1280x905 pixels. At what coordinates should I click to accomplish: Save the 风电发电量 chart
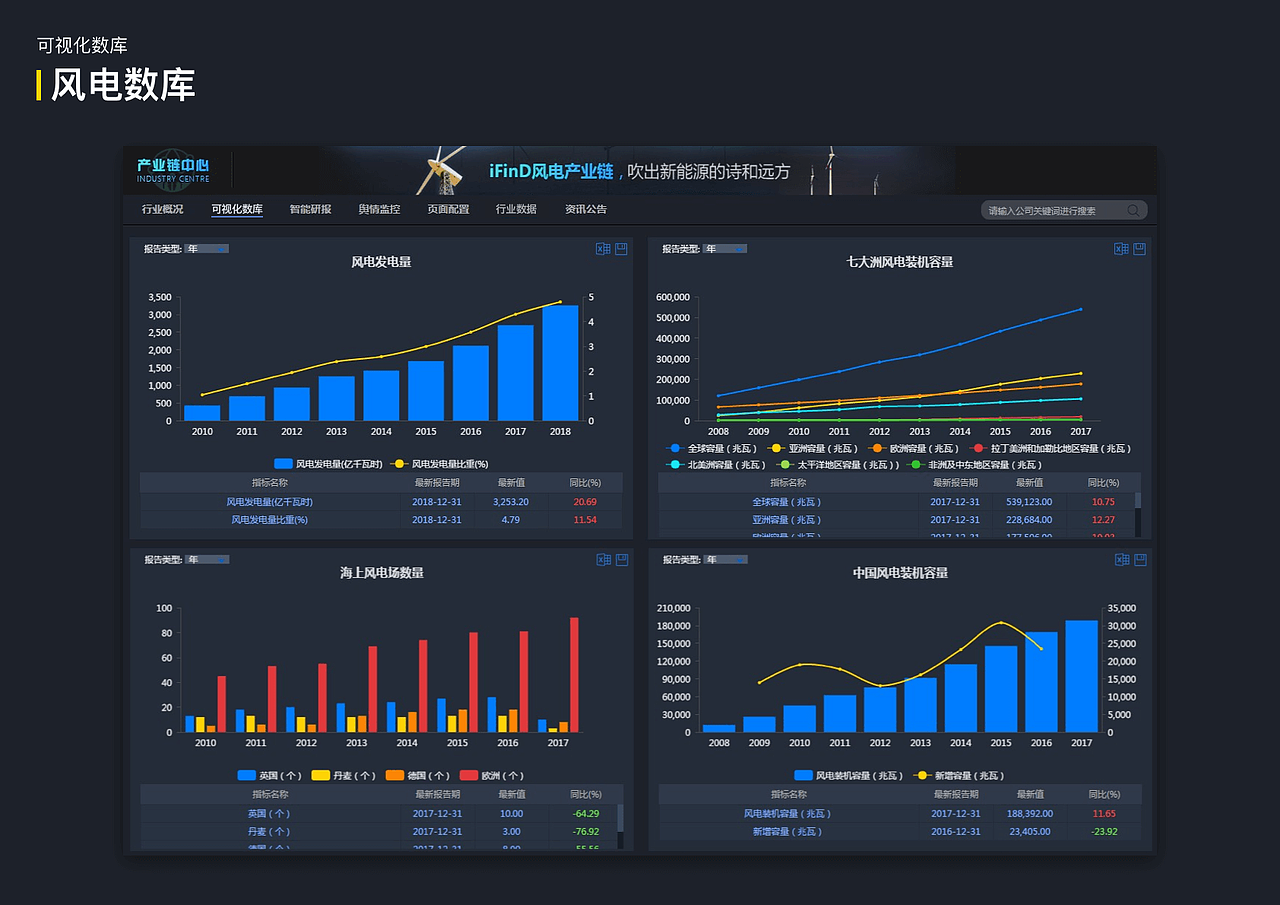click(x=621, y=249)
